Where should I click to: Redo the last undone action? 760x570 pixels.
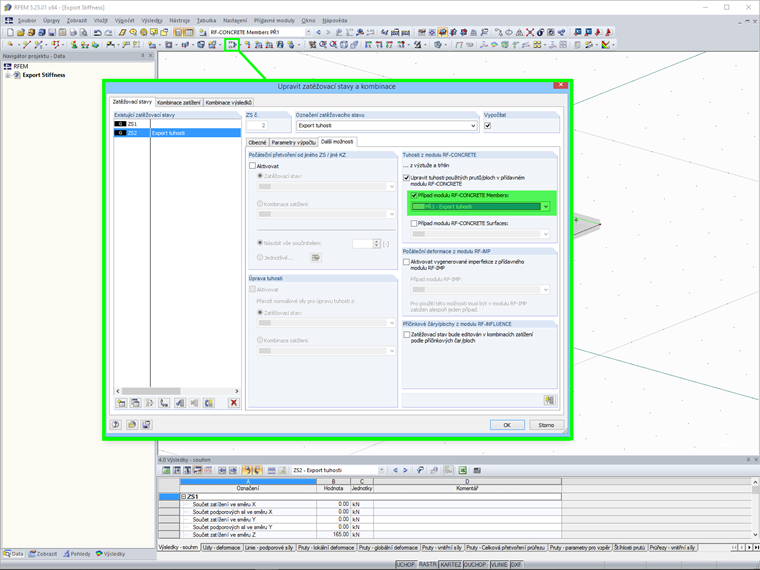click(108, 32)
